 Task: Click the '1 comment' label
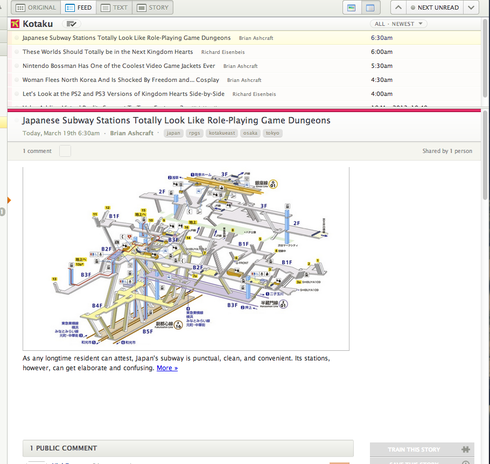[37, 151]
